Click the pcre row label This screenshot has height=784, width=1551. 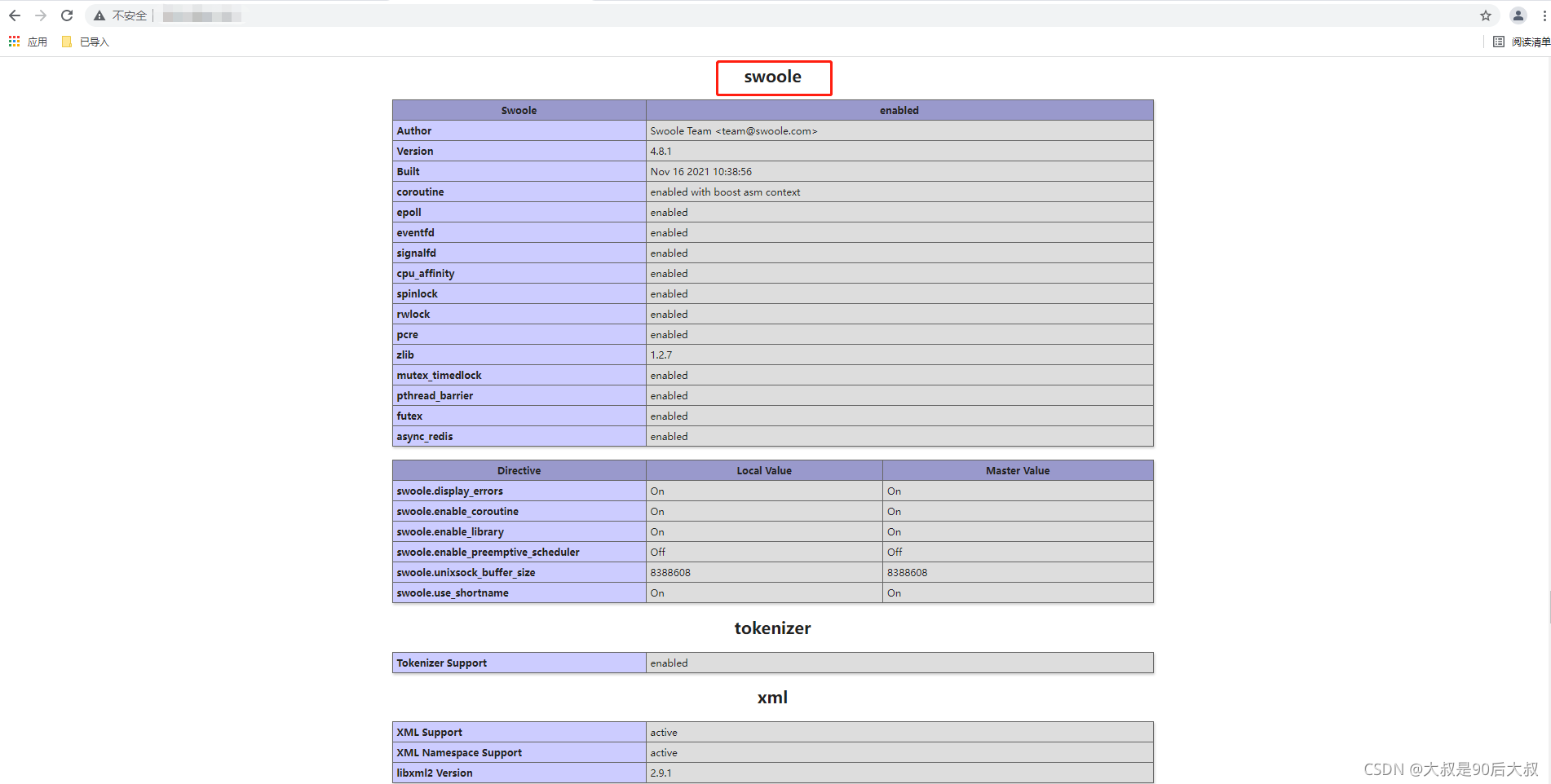click(408, 334)
